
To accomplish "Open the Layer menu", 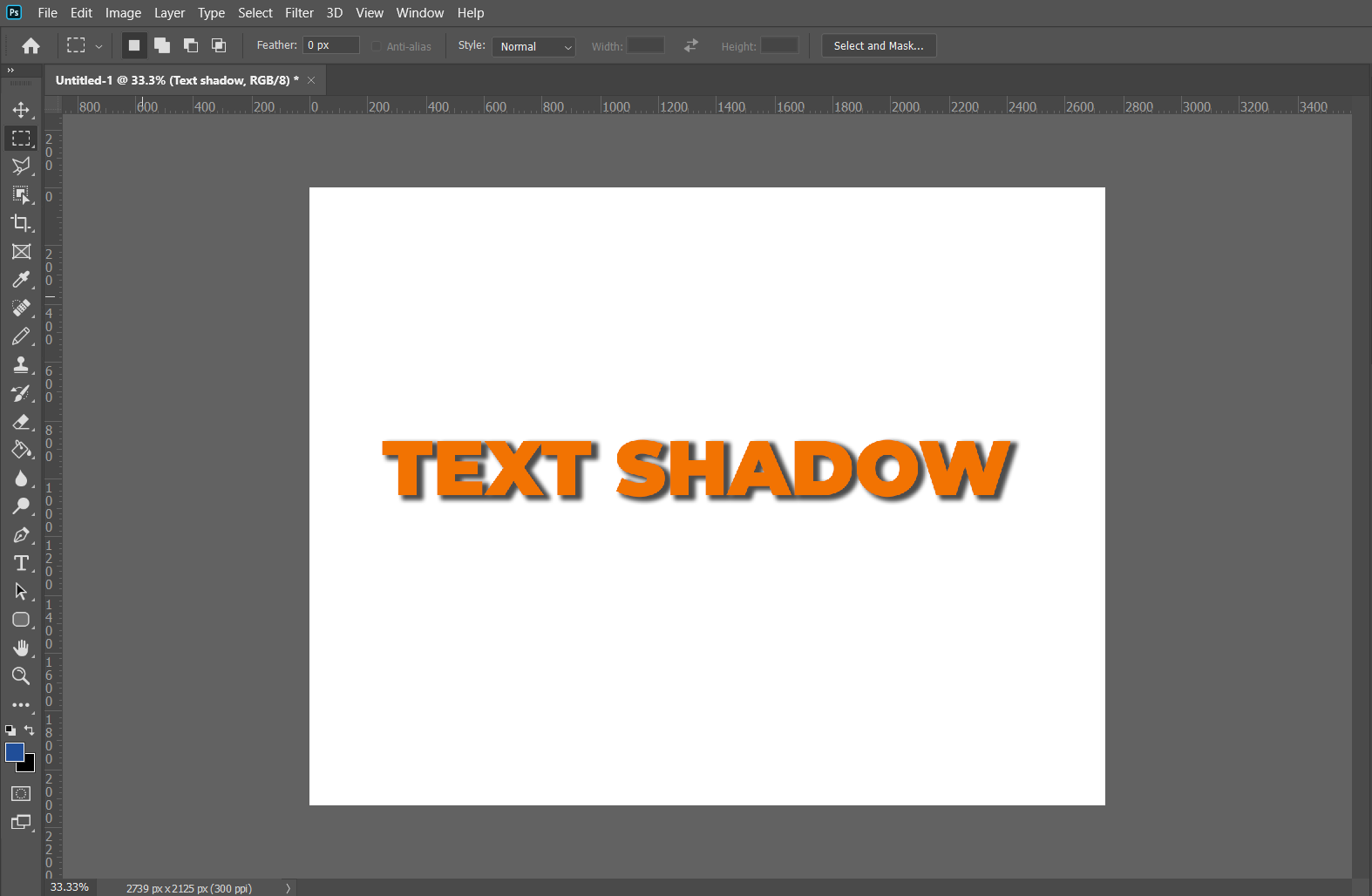I will tap(169, 13).
